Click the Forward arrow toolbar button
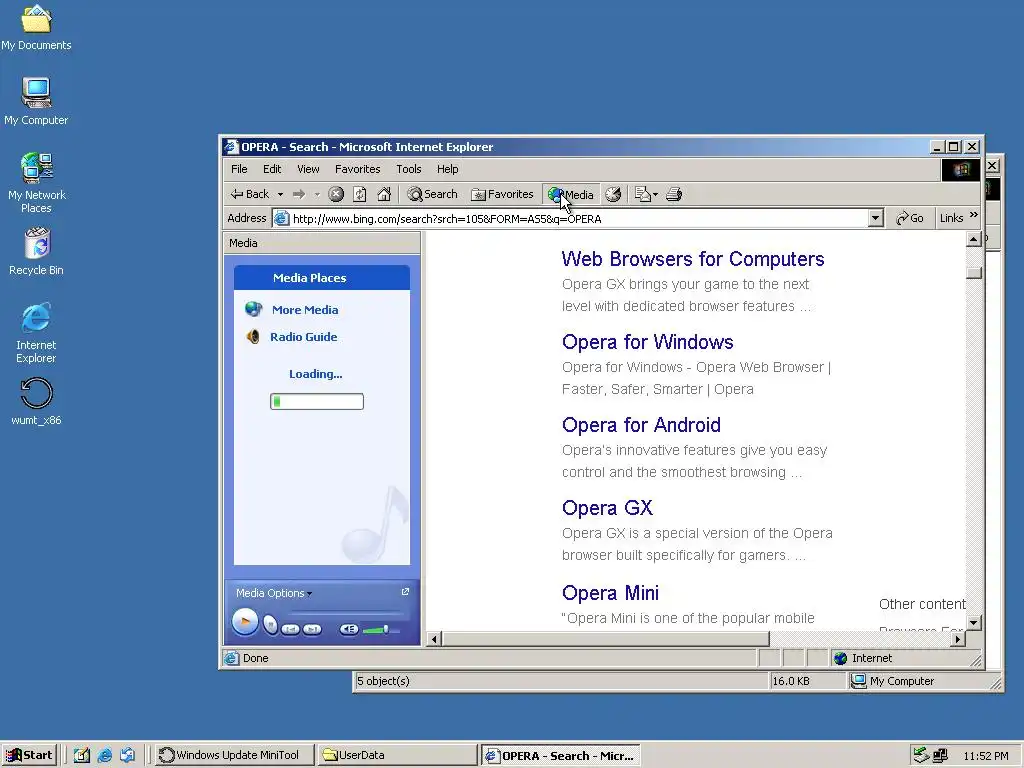1024x768 pixels. click(x=299, y=194)
